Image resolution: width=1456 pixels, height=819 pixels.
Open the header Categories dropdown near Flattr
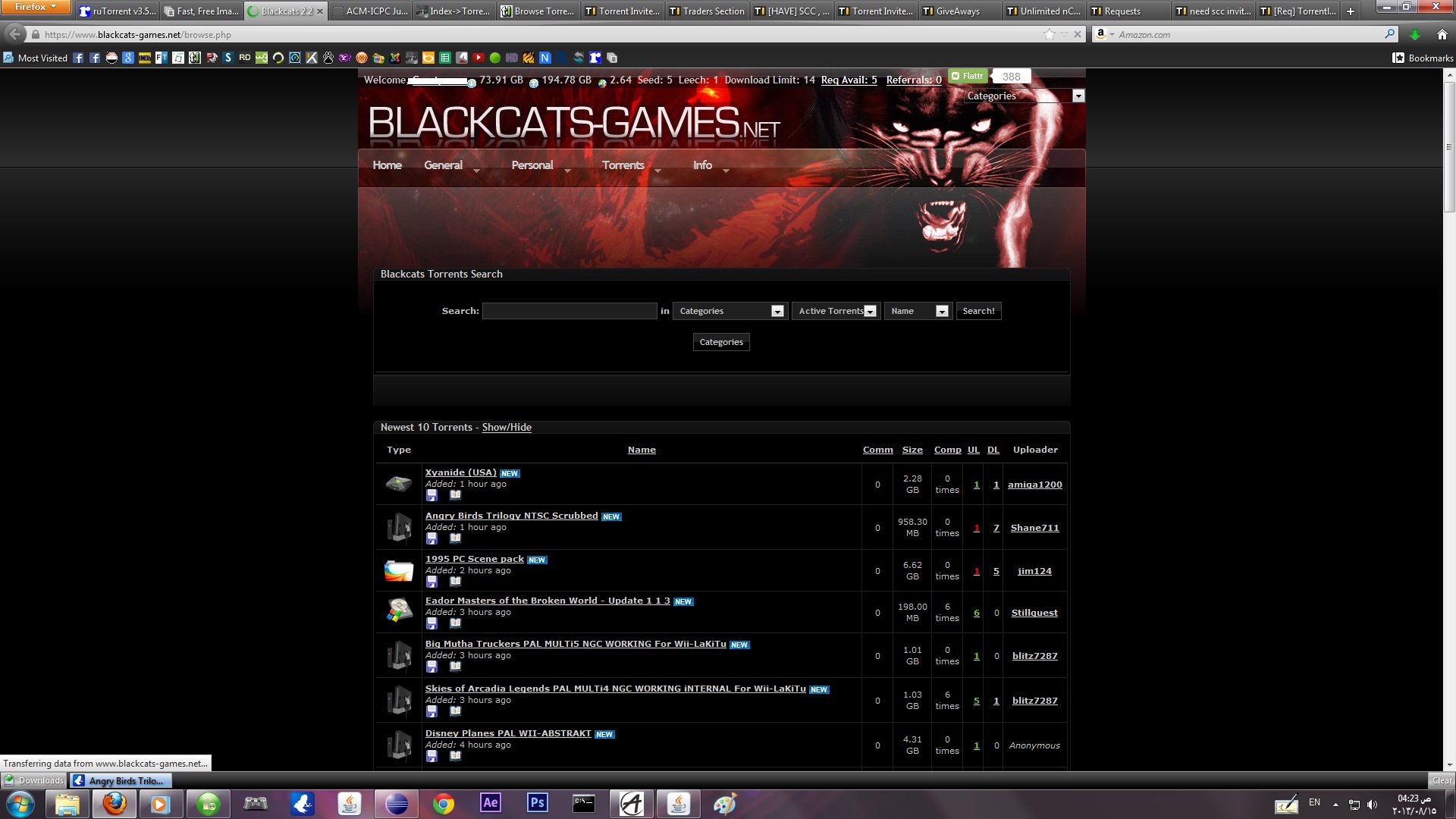(1025, 96)
